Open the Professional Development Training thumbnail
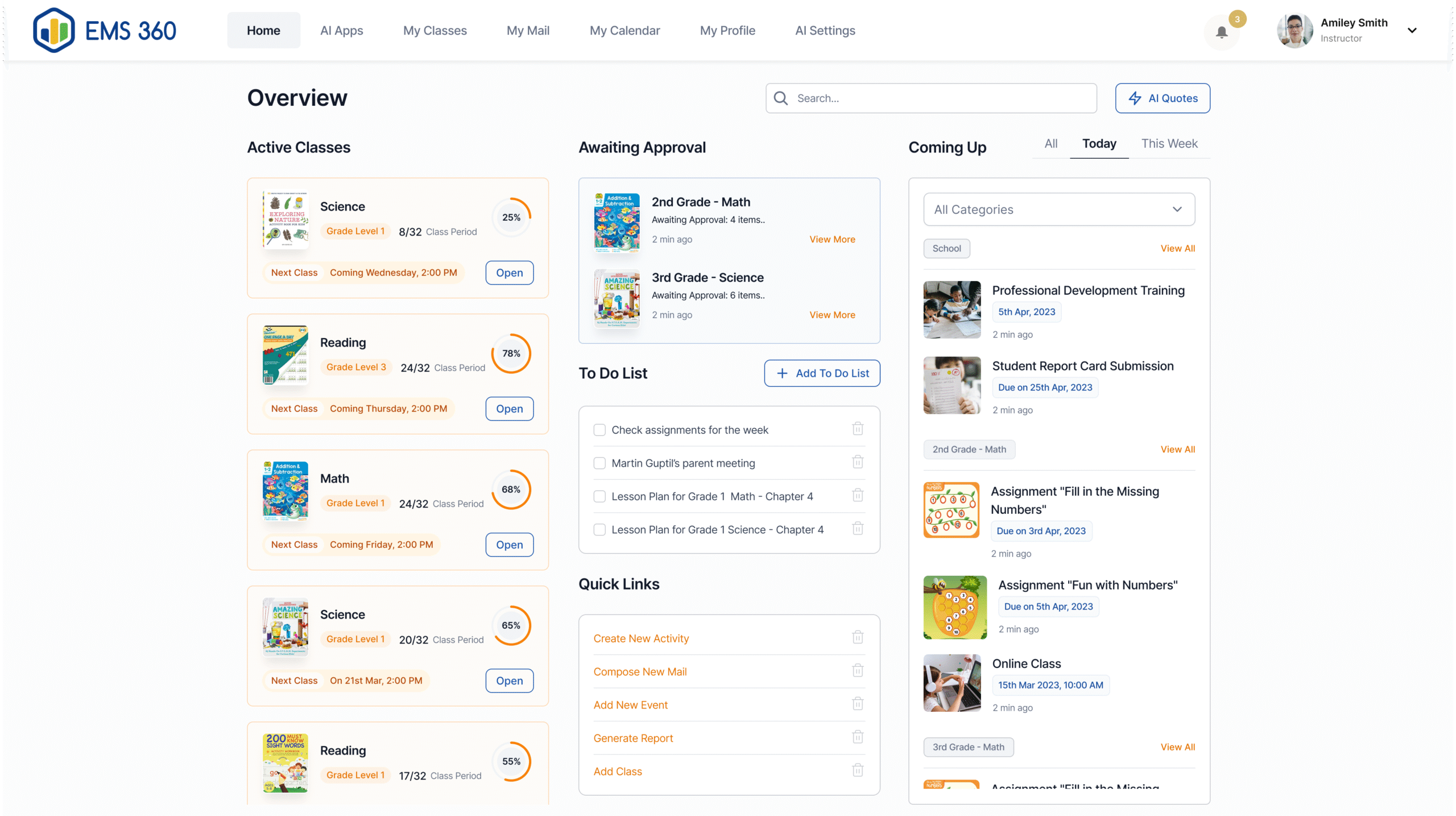 [952, 310]
